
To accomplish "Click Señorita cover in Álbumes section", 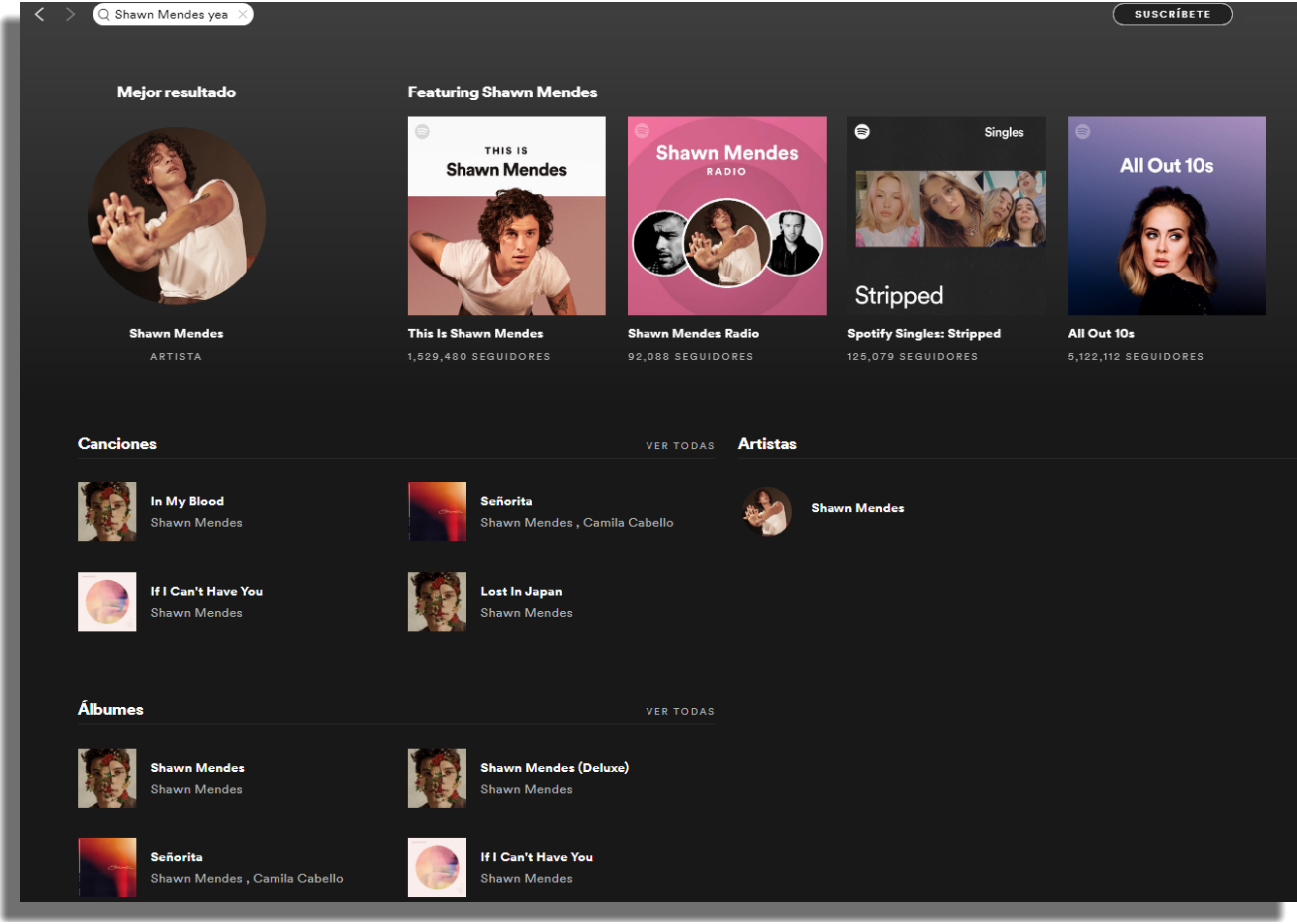I will [x=107, y=867].
